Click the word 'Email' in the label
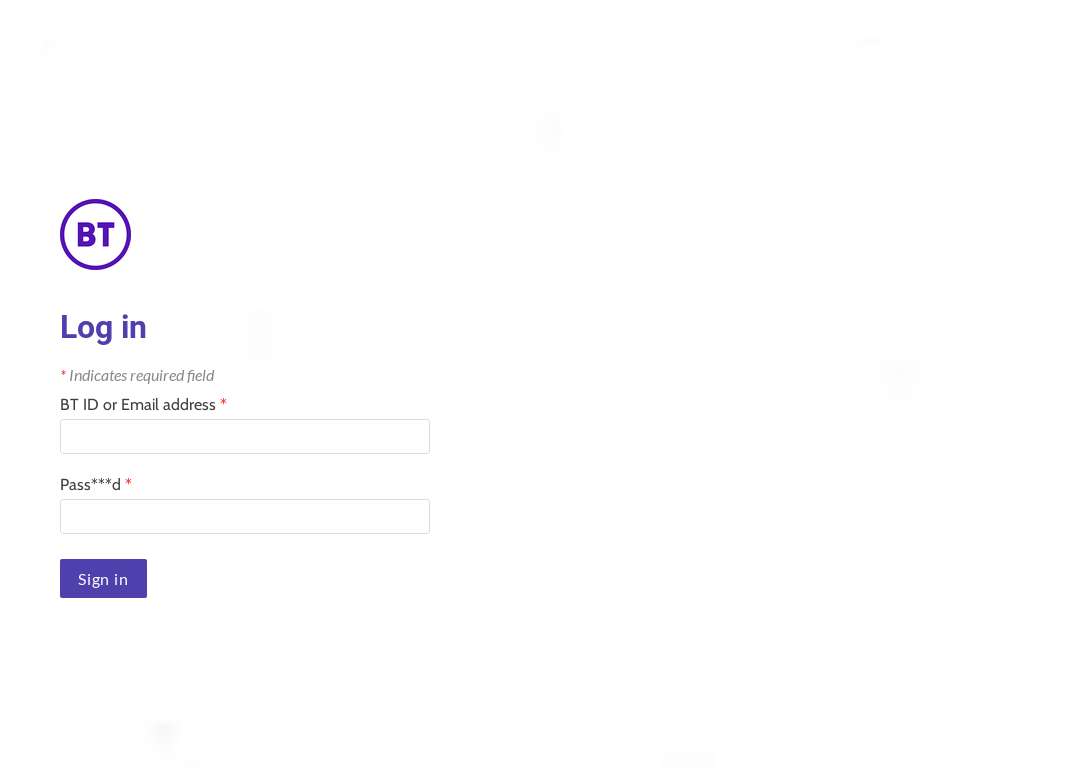This screenshot has height=768, width=1080. coord(140,405)
